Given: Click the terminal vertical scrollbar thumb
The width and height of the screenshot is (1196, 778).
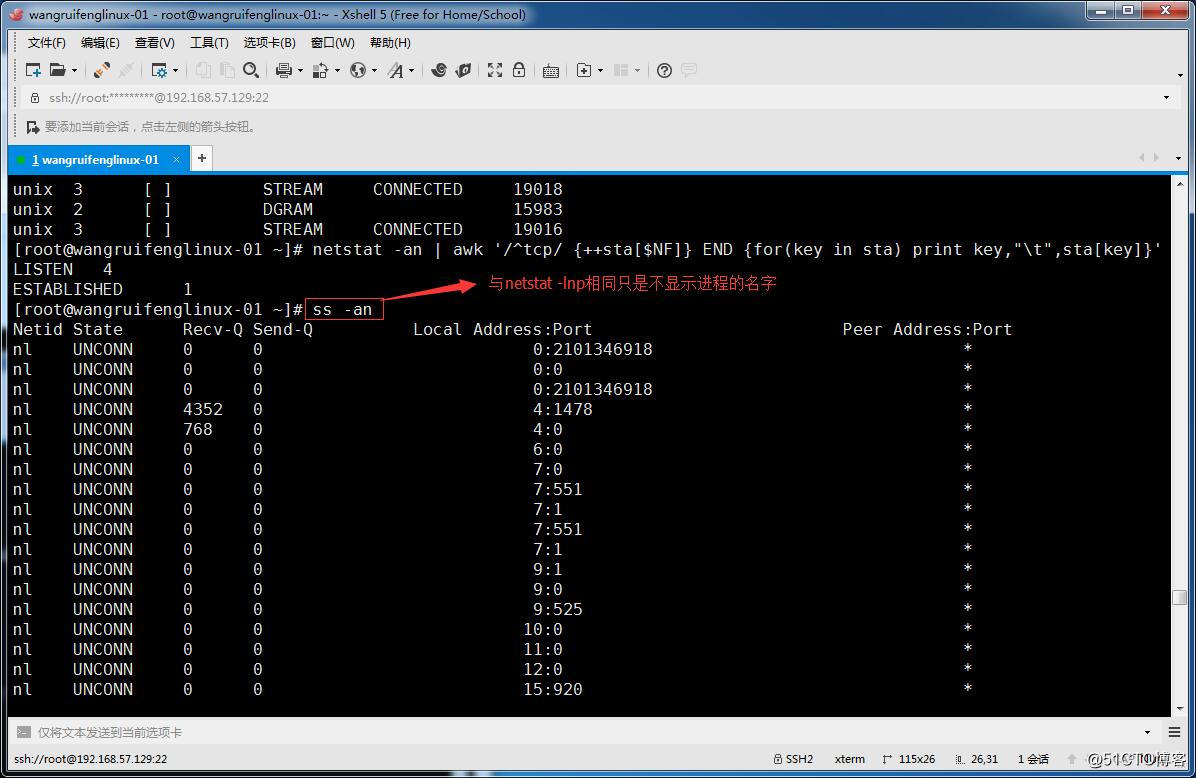Looking at the screenshot, I should point(1179,597).
